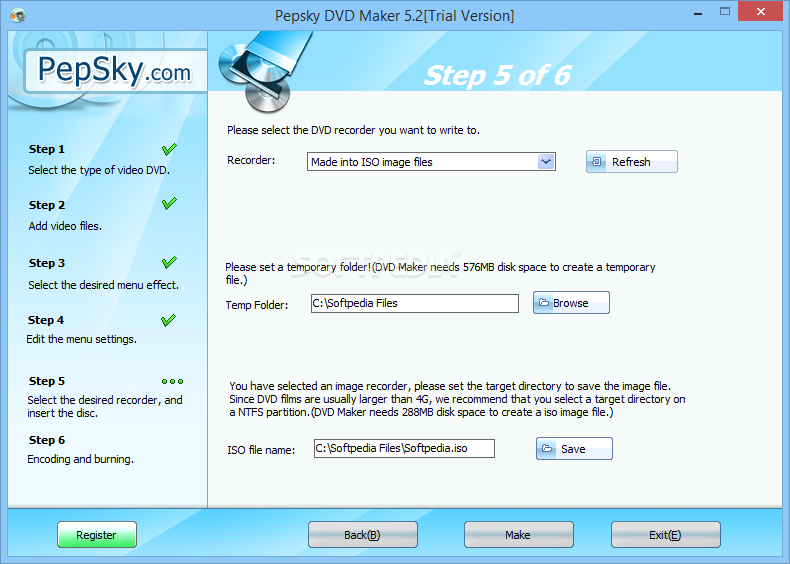Click the Step 4 green checkmark
The width and height of the screenshot is (790, 564).
coord(168,320)
